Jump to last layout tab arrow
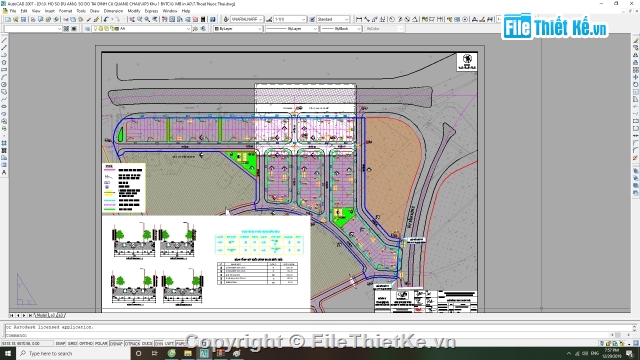640x360 pixels. (x=30, y=315)
